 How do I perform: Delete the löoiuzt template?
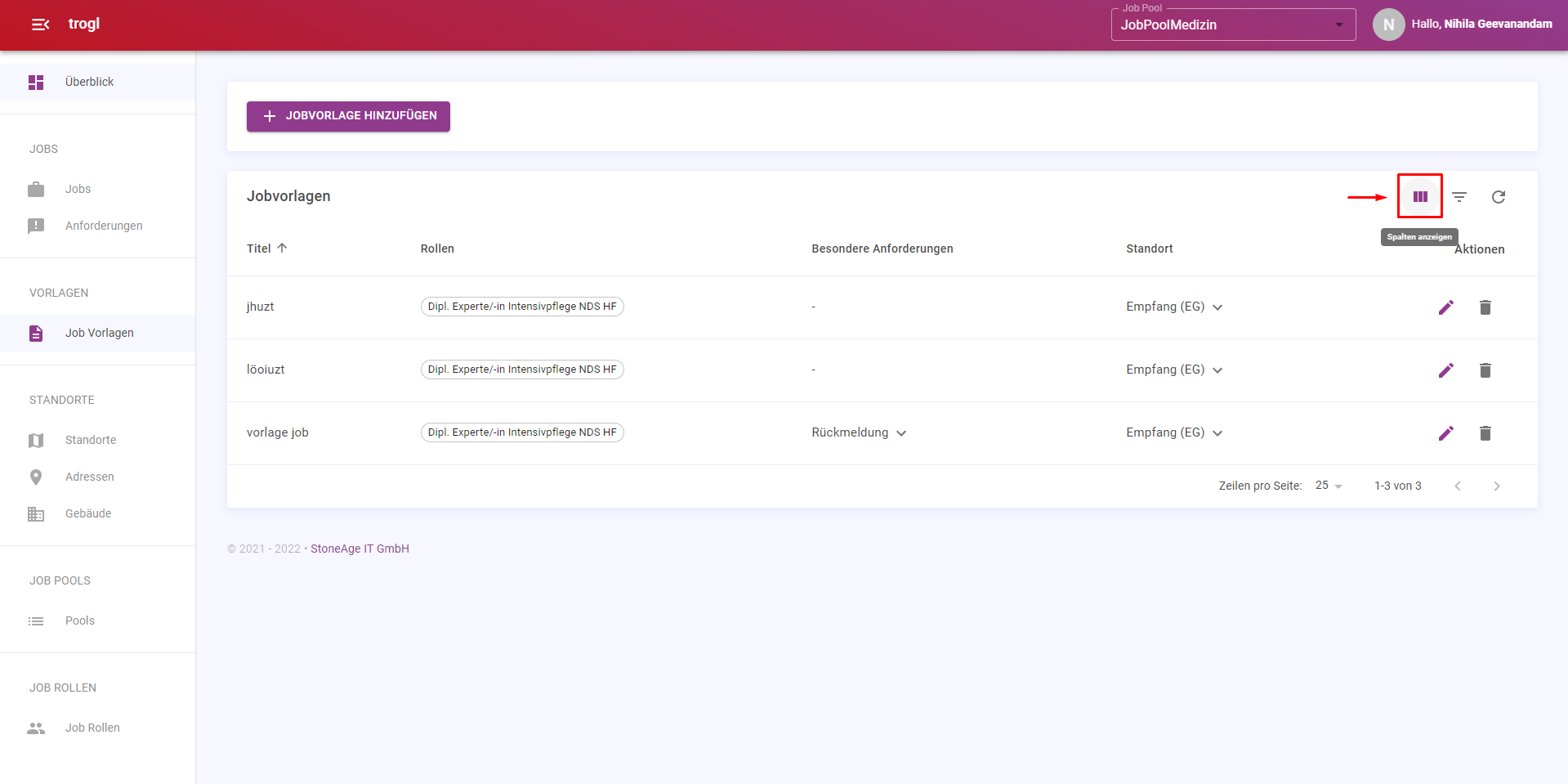pos(1485,370)
